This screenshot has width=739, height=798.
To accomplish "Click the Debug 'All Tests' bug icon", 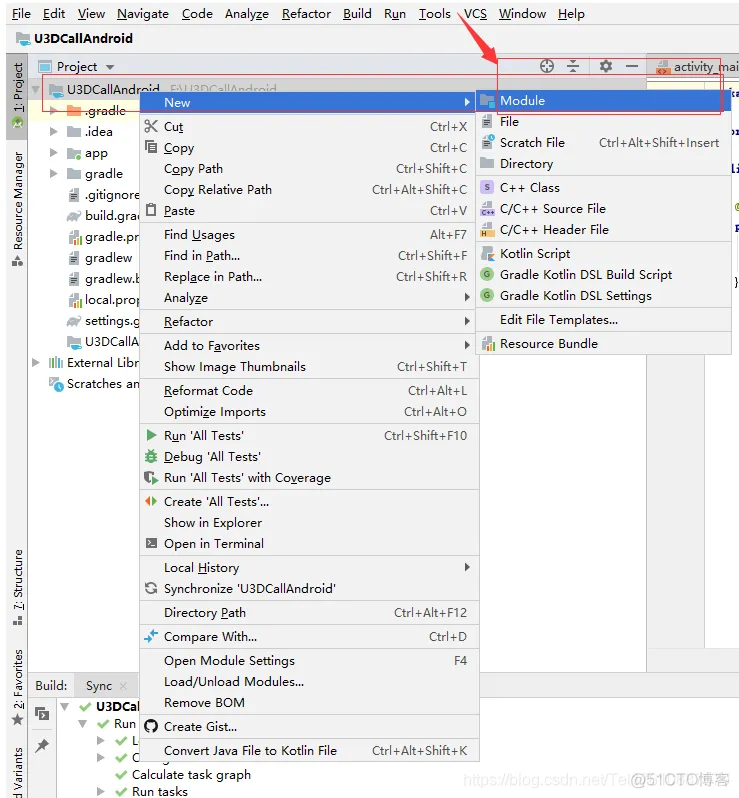I will tap(151, 457).
